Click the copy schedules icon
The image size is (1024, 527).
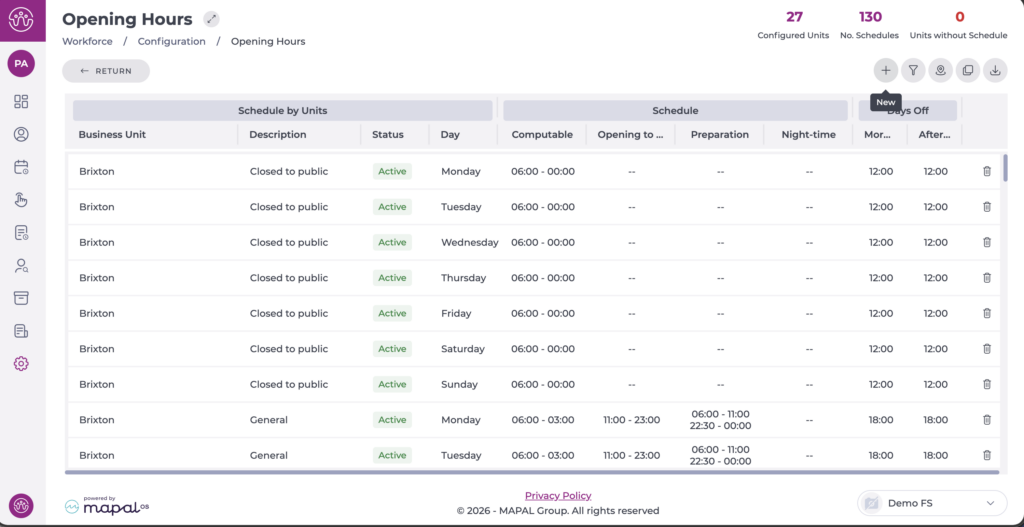click(x=968, y=71)
